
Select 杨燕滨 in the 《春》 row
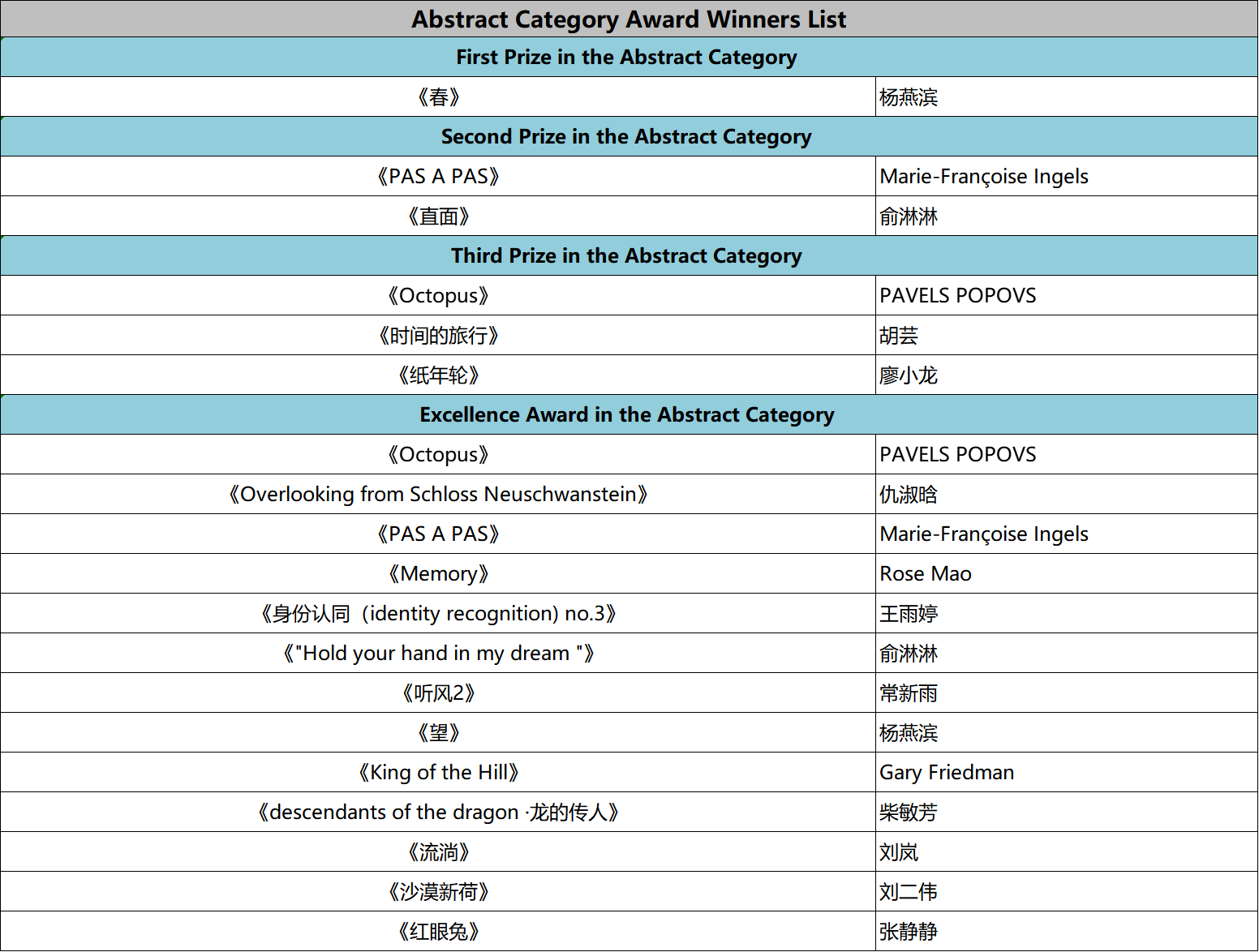point(1067,97)
